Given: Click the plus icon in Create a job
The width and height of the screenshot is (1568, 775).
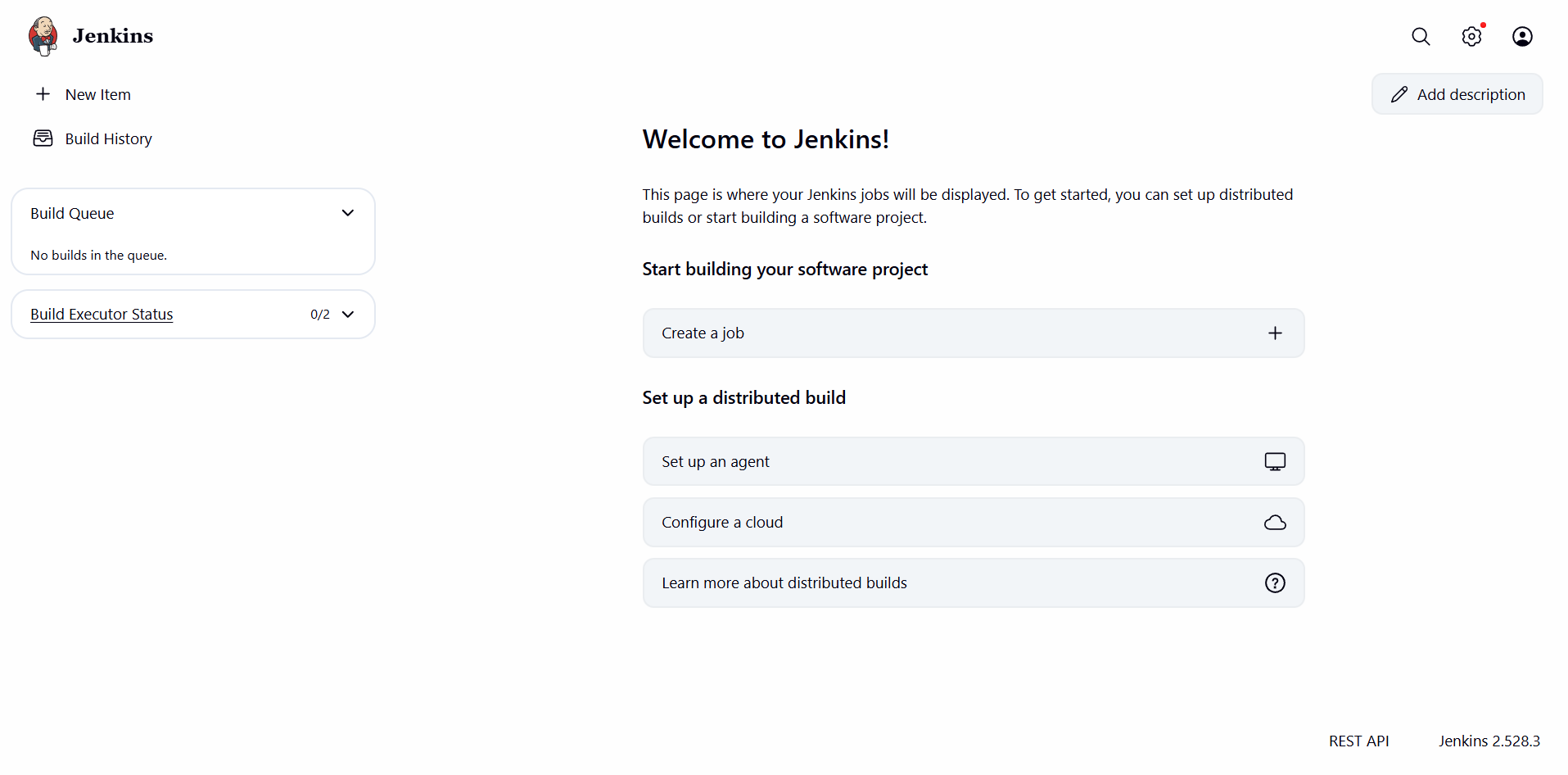Looking at the screenshot, I should coord(1275,333).
